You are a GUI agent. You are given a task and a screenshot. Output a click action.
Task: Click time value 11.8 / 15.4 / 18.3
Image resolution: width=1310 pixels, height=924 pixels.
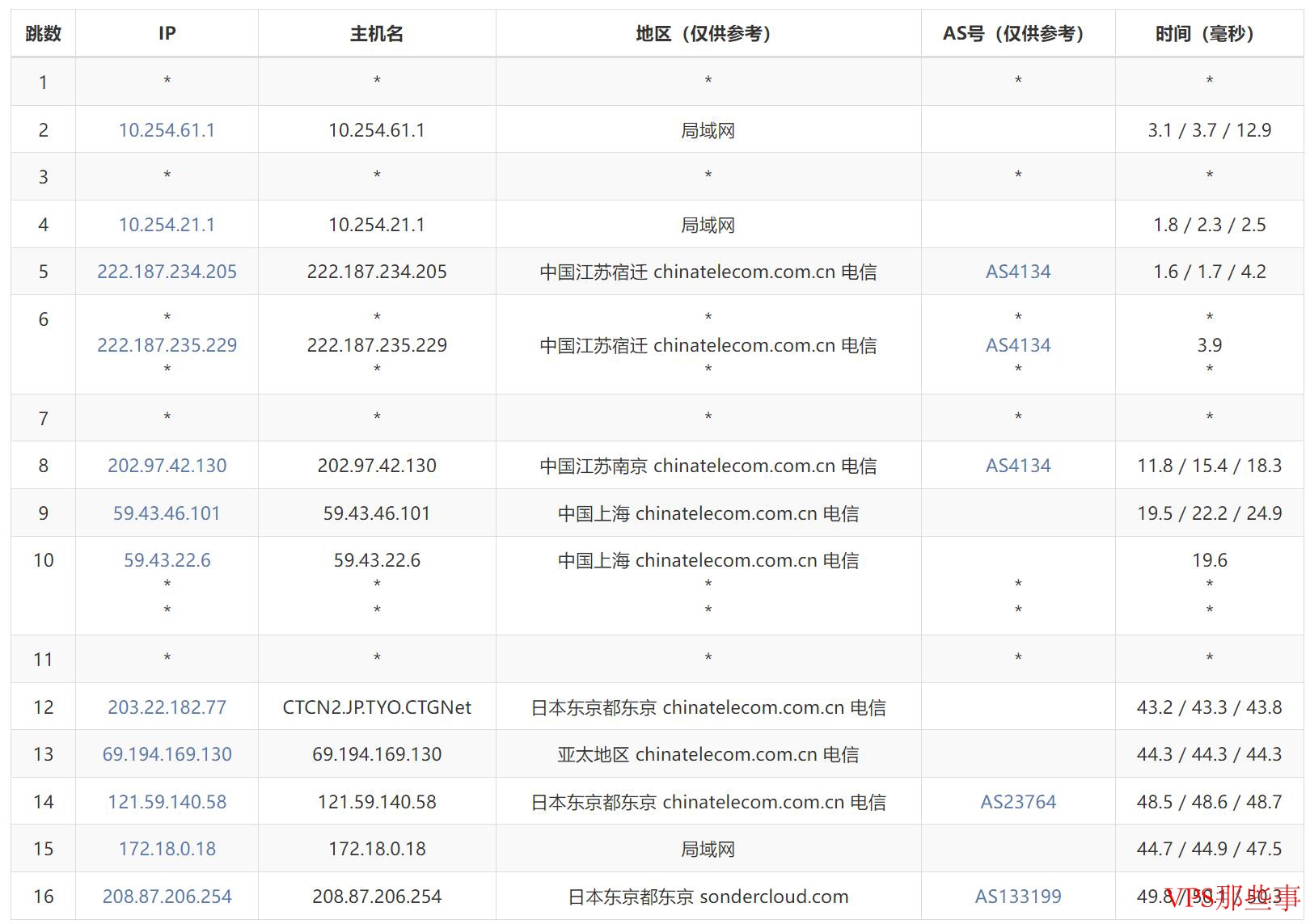[x=1210, y=466]
